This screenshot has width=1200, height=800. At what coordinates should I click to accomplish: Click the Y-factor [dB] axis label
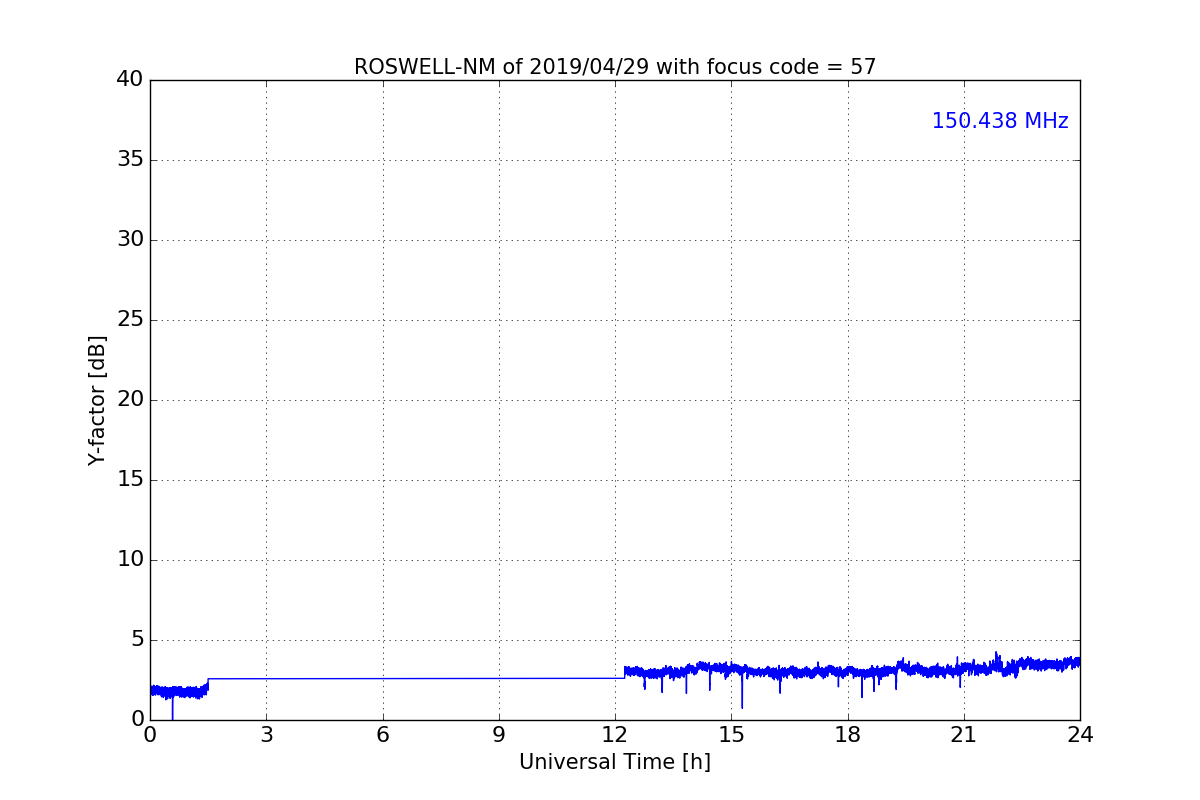[97, 400]
